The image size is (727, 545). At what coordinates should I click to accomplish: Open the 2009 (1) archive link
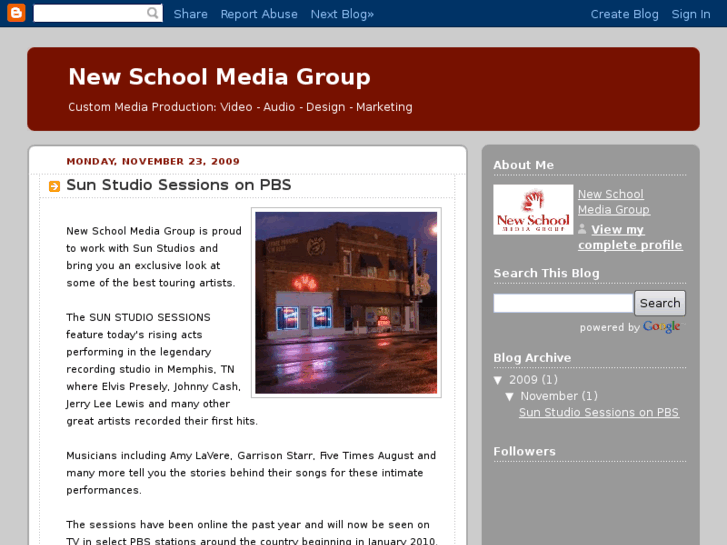(x=533, y=379)
